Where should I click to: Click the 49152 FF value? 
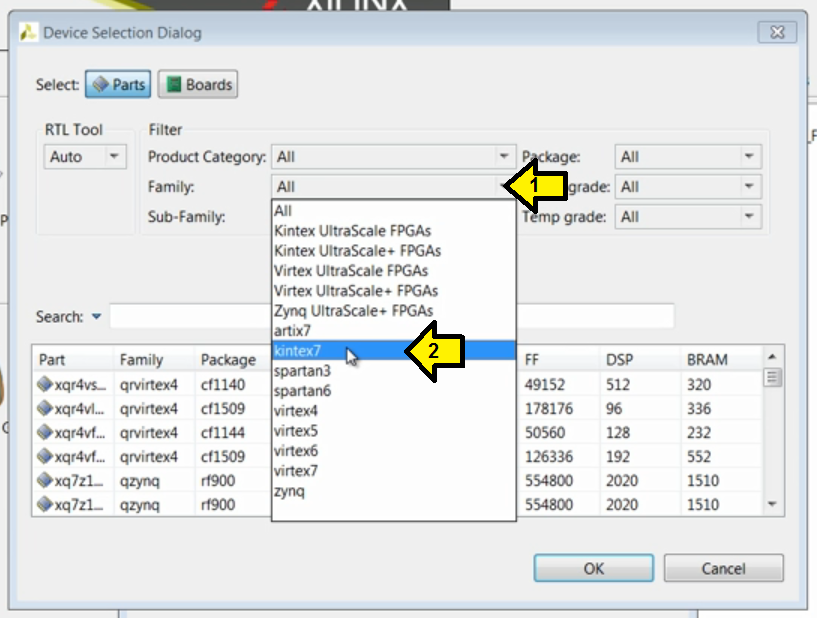(544, 385)
